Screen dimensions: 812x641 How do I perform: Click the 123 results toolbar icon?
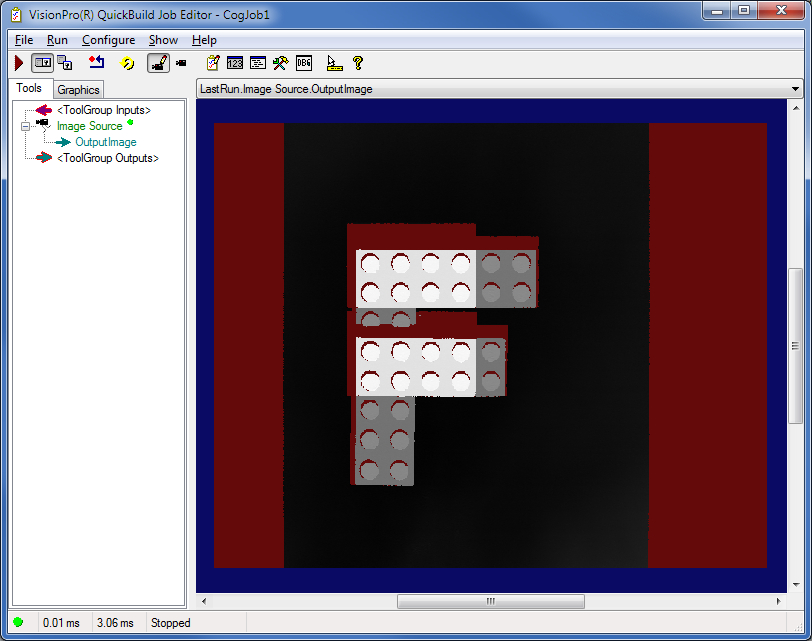tap(235, 63)
